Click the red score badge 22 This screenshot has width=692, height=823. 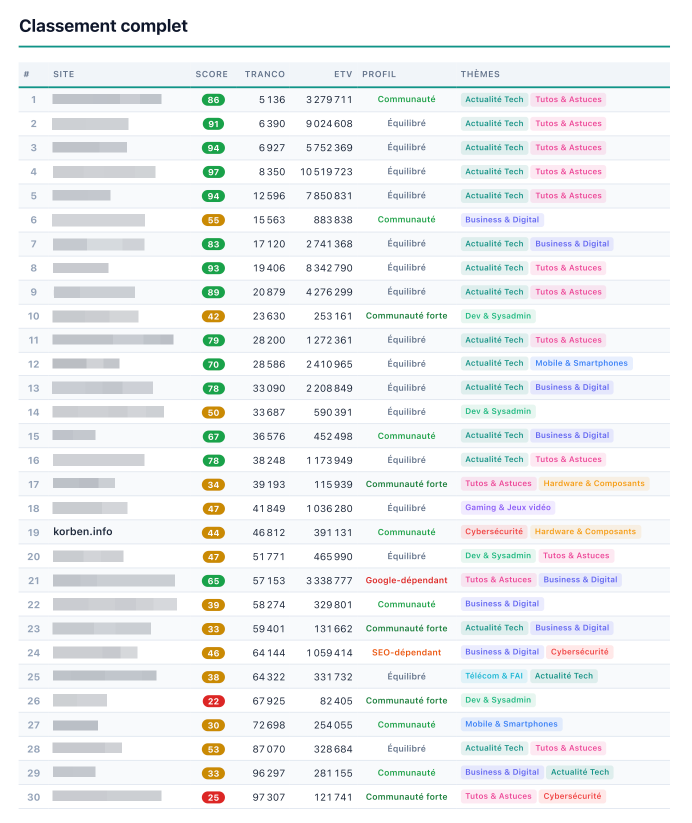tap(213, 701)
